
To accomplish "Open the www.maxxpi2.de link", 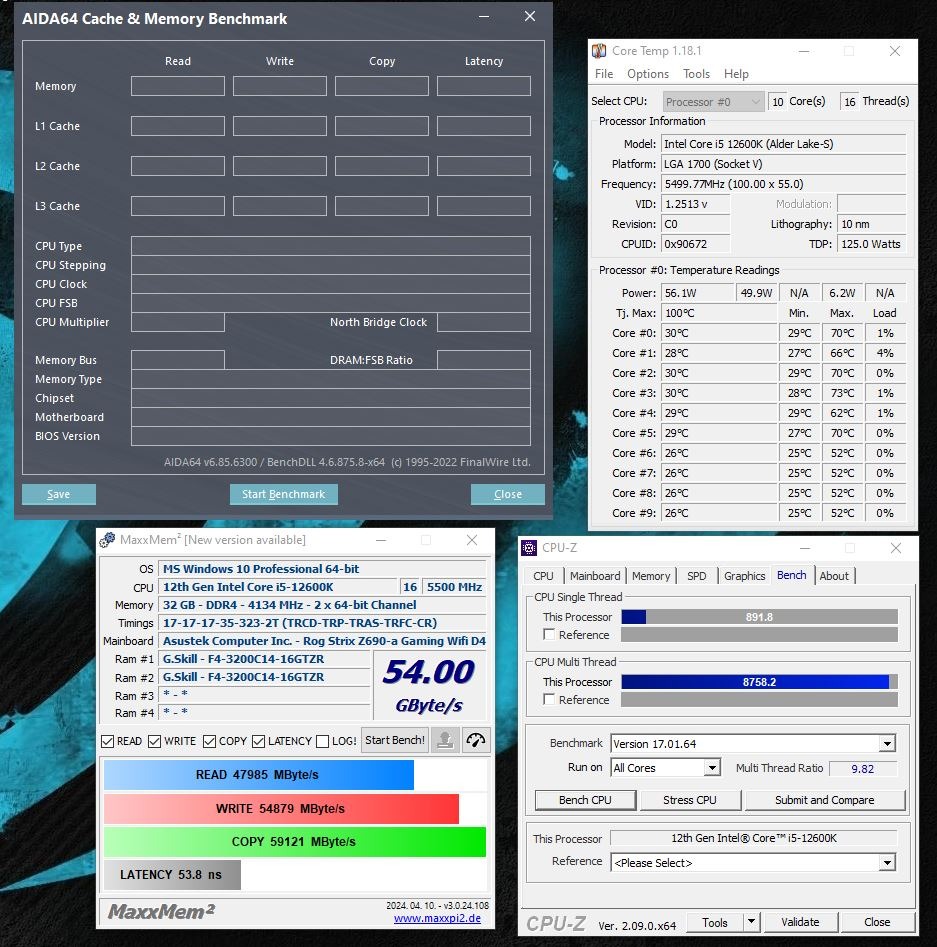I will pyautogui.click(x=437, y=918).
